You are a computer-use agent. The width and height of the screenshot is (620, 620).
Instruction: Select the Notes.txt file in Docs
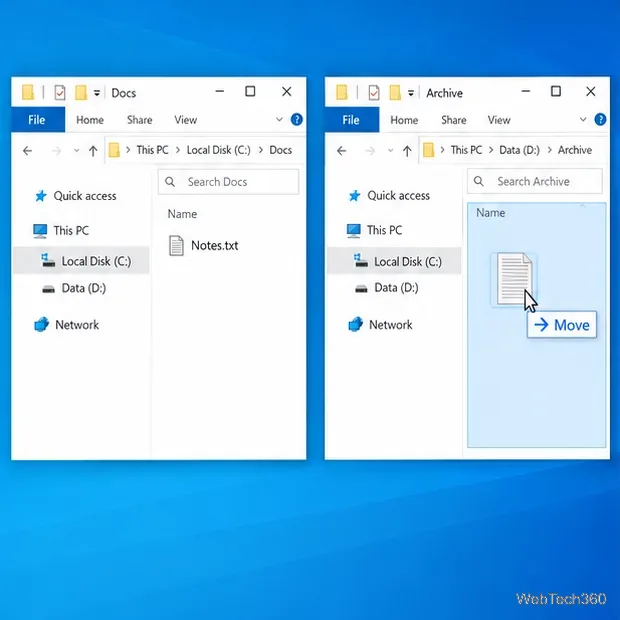204,246
